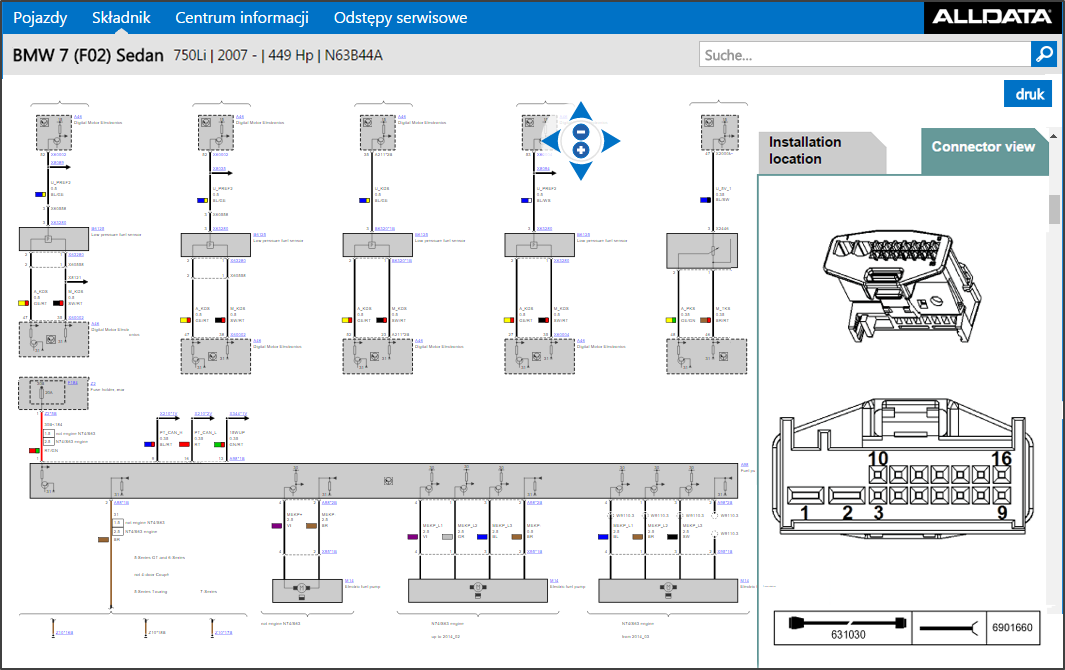Open the M14 link beside the leftmost fuel pump
This screenshot has width=1065, height=670.
(x=349, y=581)
